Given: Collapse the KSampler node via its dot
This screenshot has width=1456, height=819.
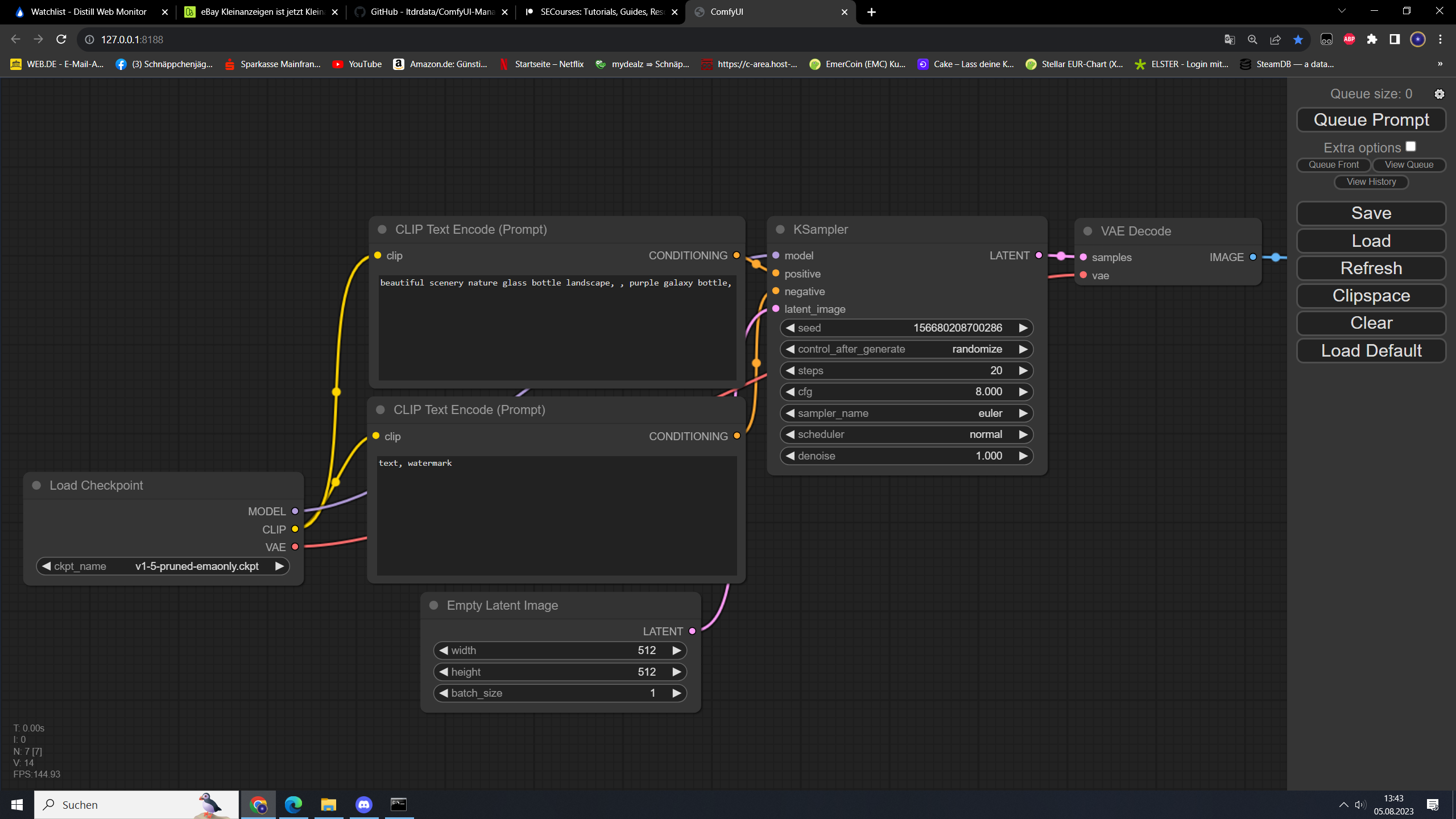Looking at the screenshot, I should tap(780, 229).
